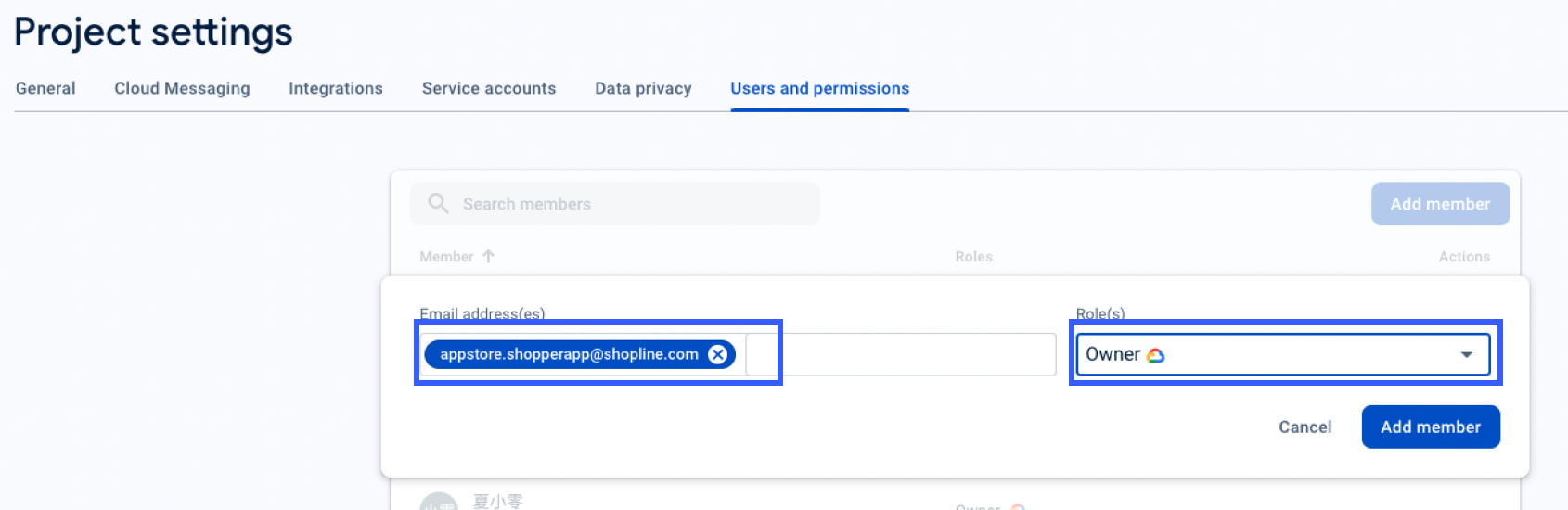Click the Search members field

tap(615, 203)
